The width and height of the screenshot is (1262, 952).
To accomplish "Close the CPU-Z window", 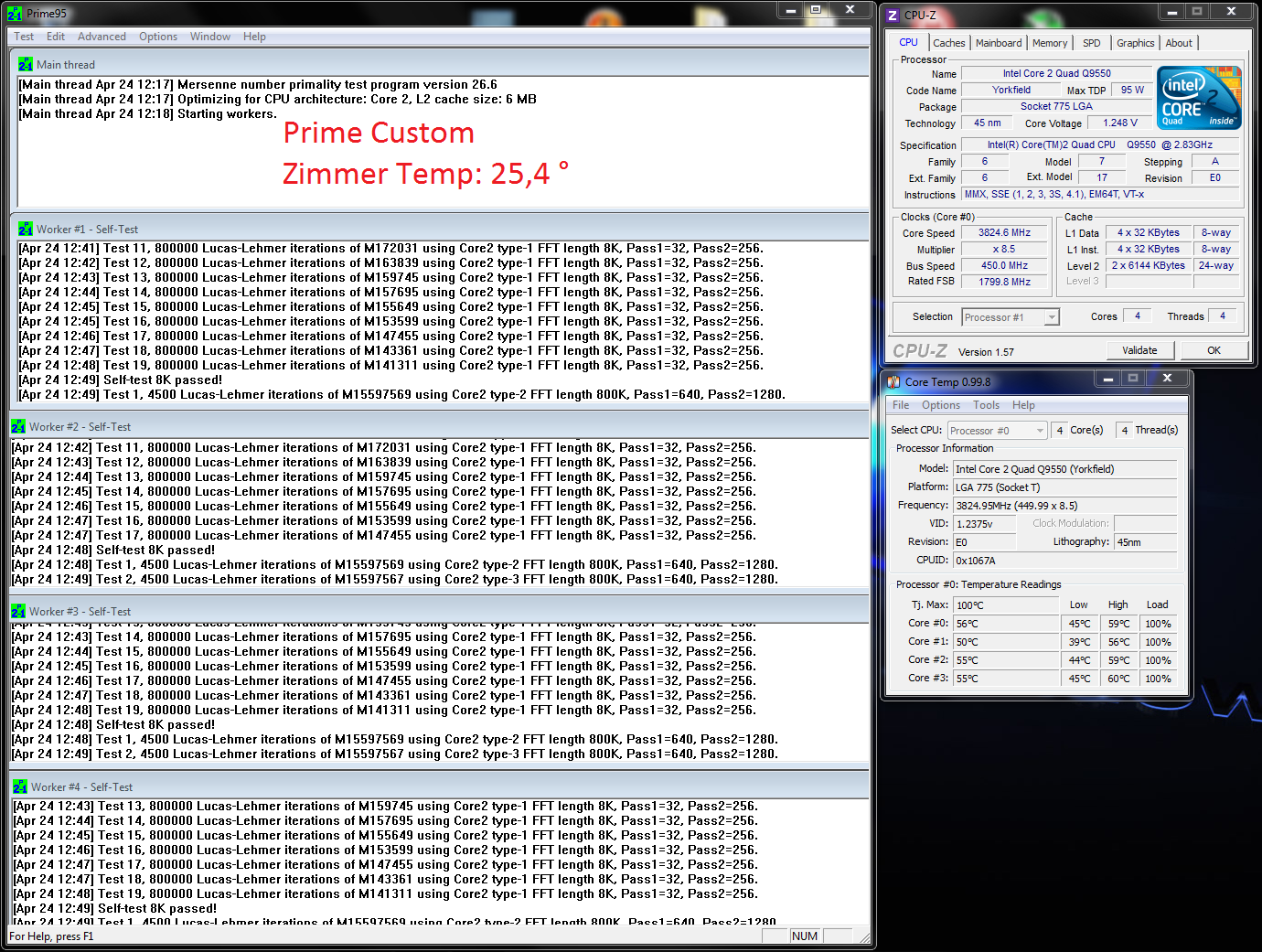I will pyautogui.click(x=1231, y=12).
